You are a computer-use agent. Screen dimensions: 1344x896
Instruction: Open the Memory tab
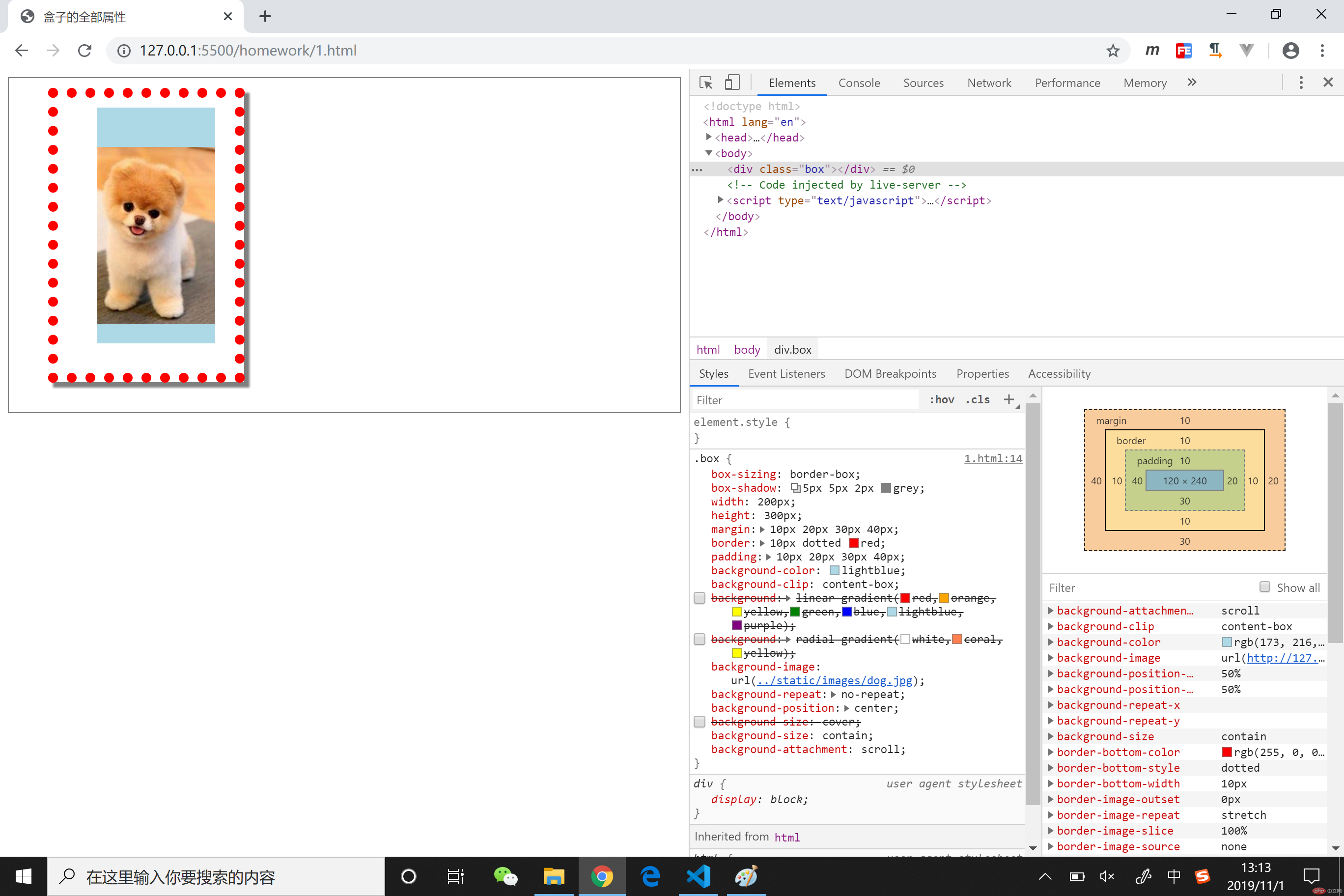click(1145, 83)
